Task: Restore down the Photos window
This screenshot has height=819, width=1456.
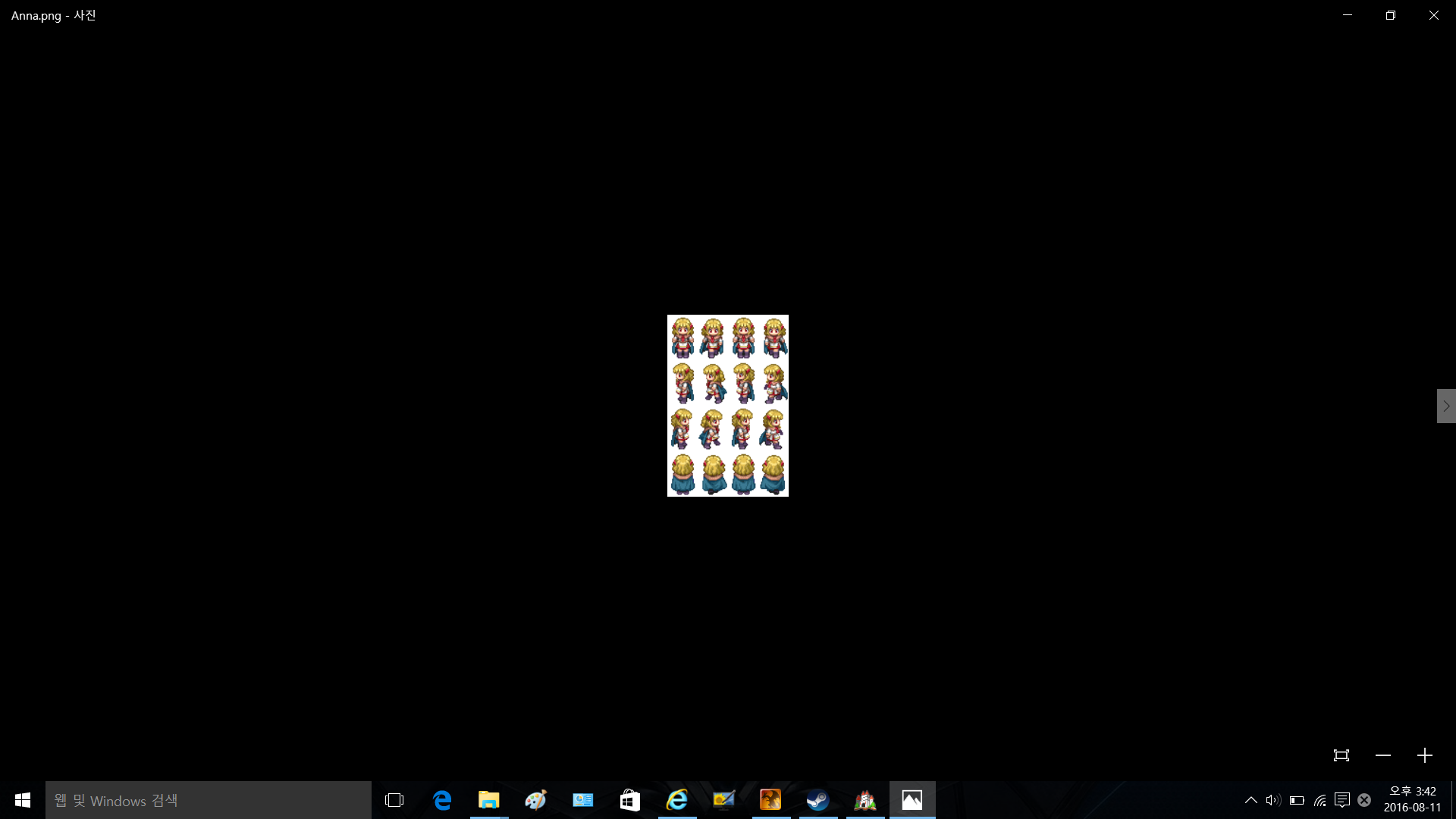Action: tap(1391, 15)
